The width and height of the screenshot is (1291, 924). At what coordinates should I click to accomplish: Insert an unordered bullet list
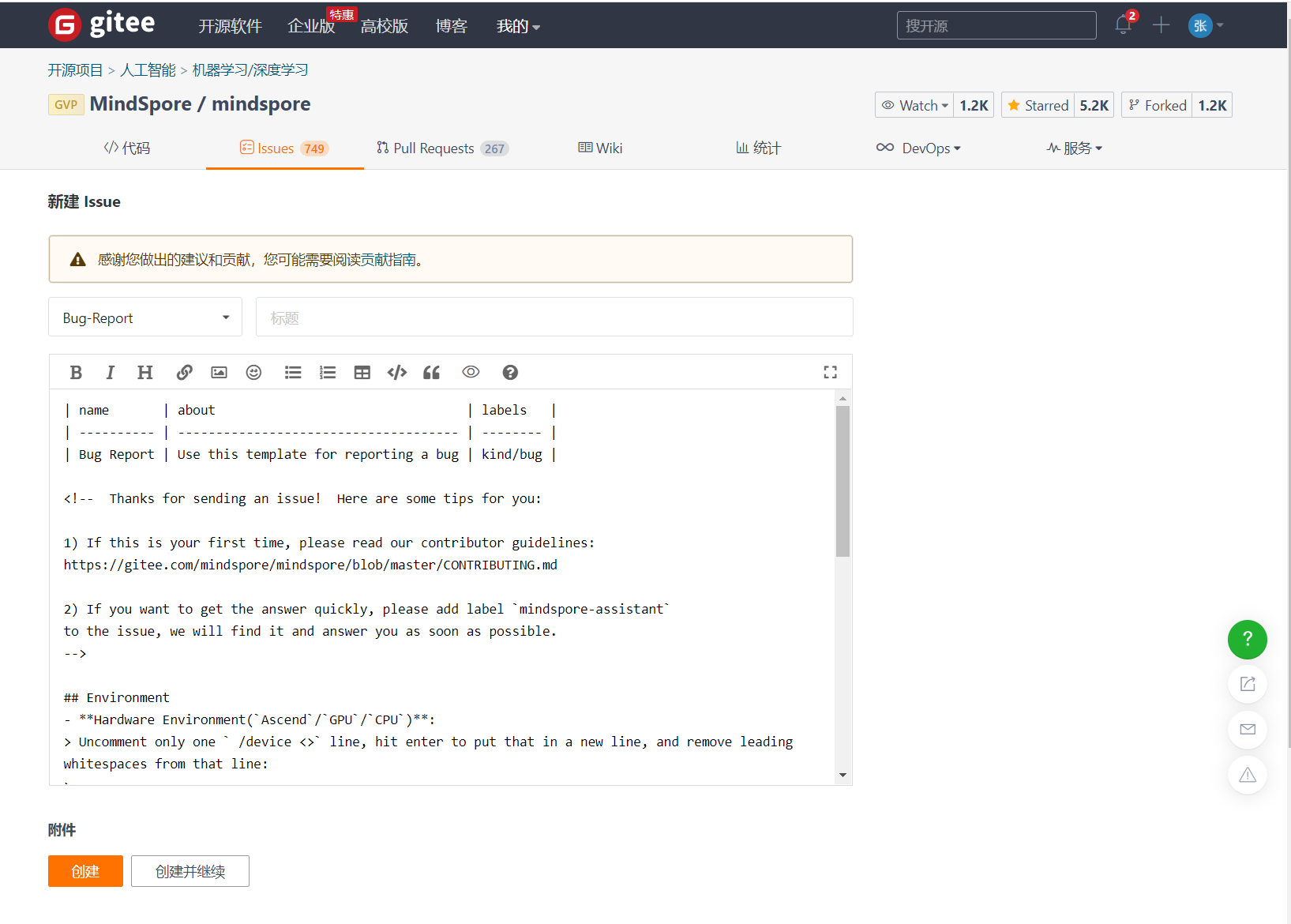[x=293, y=372]
